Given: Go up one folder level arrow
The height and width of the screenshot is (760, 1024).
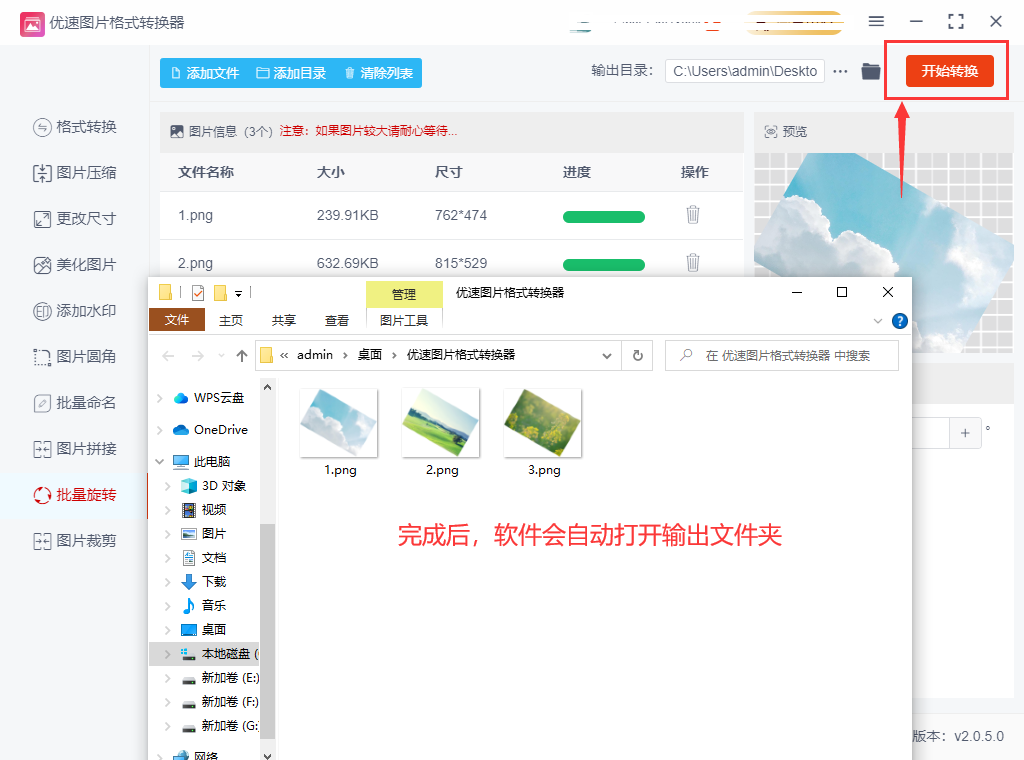Looking at the screenshot, I should click(x=242, y=356).
